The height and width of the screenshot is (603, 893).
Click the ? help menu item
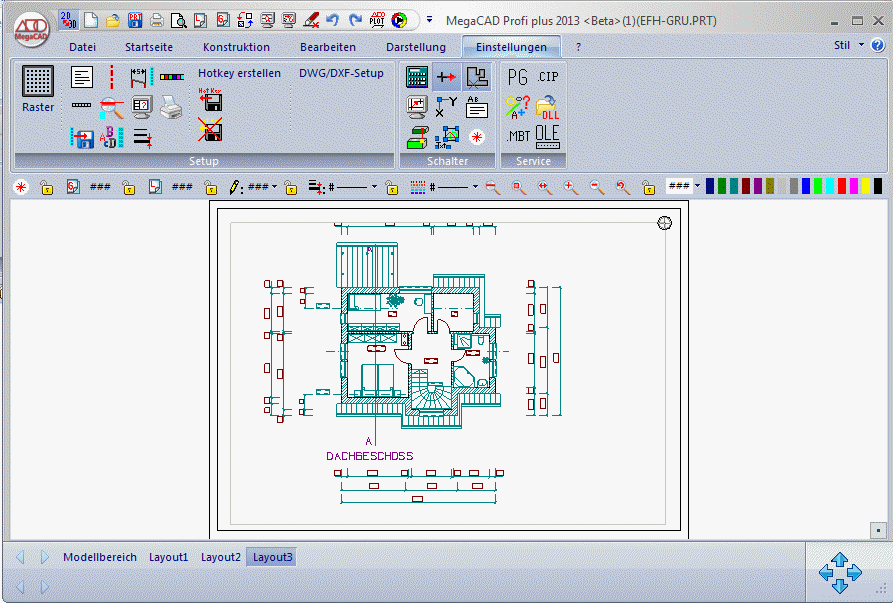pyautogui.click(x=579, y=47)
